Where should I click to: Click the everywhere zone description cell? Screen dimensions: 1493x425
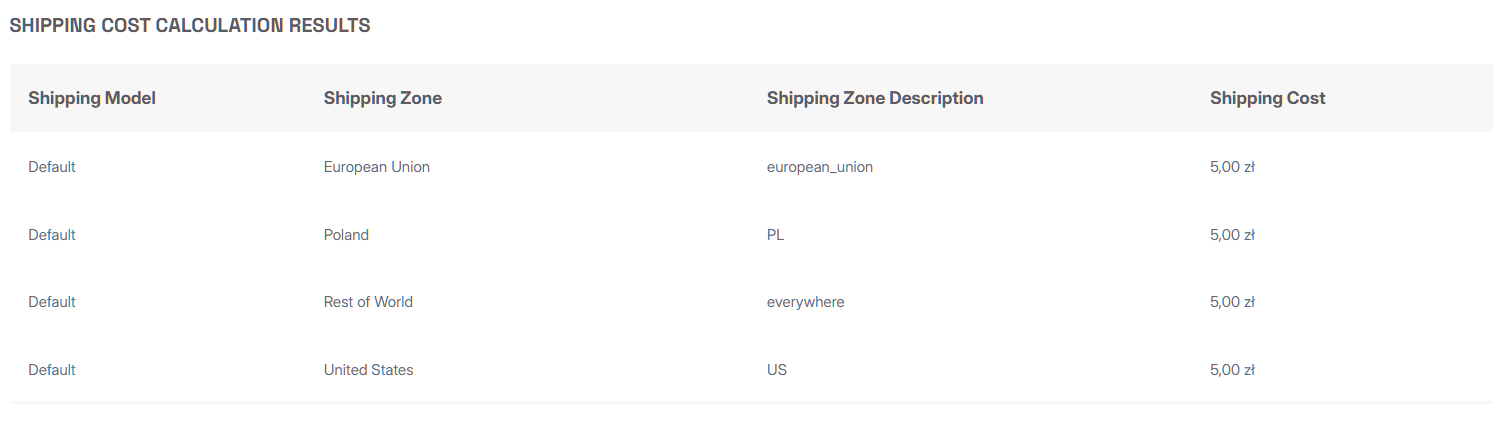(805, 302)
